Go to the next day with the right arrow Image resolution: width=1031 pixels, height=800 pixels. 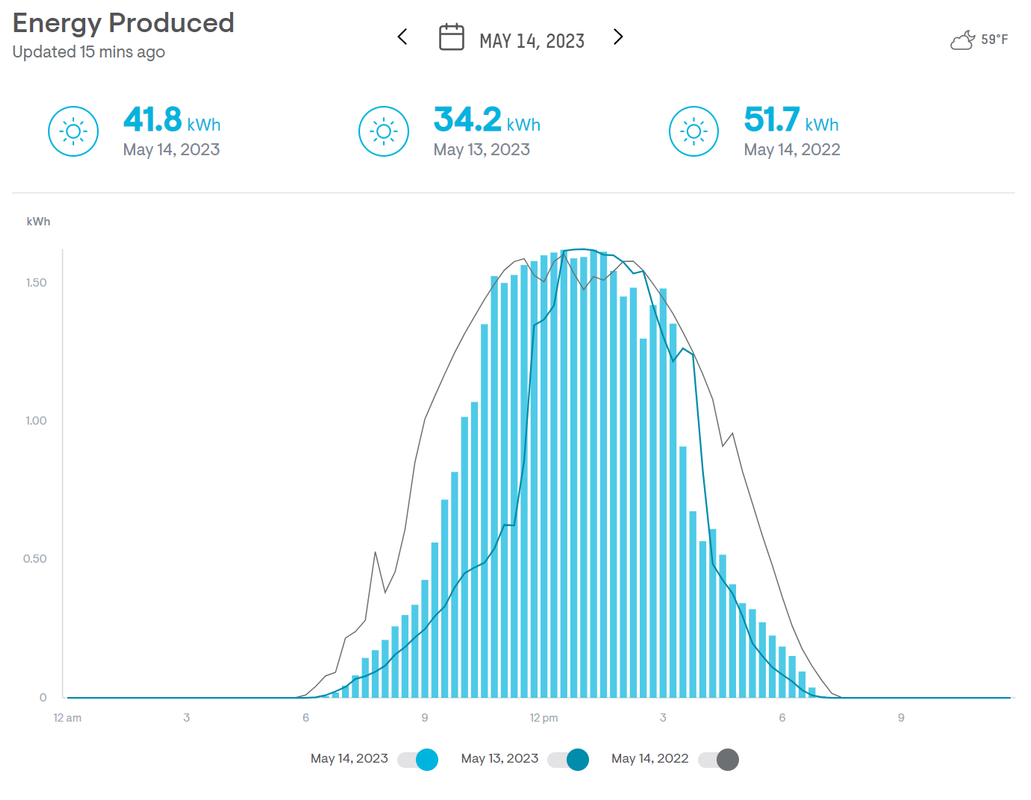618,37
